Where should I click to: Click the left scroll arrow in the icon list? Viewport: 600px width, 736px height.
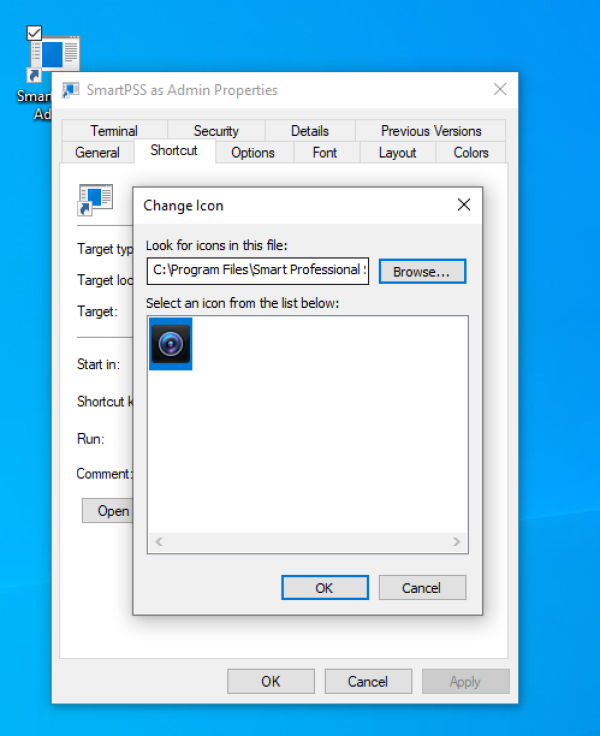[159, 542]
